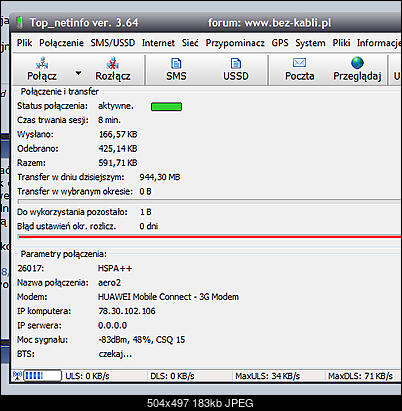Screen dimensions: 402x411
Task: Click today's transfer value 944,30 MB
Action: pyautogui.click(x=160, y=177)
